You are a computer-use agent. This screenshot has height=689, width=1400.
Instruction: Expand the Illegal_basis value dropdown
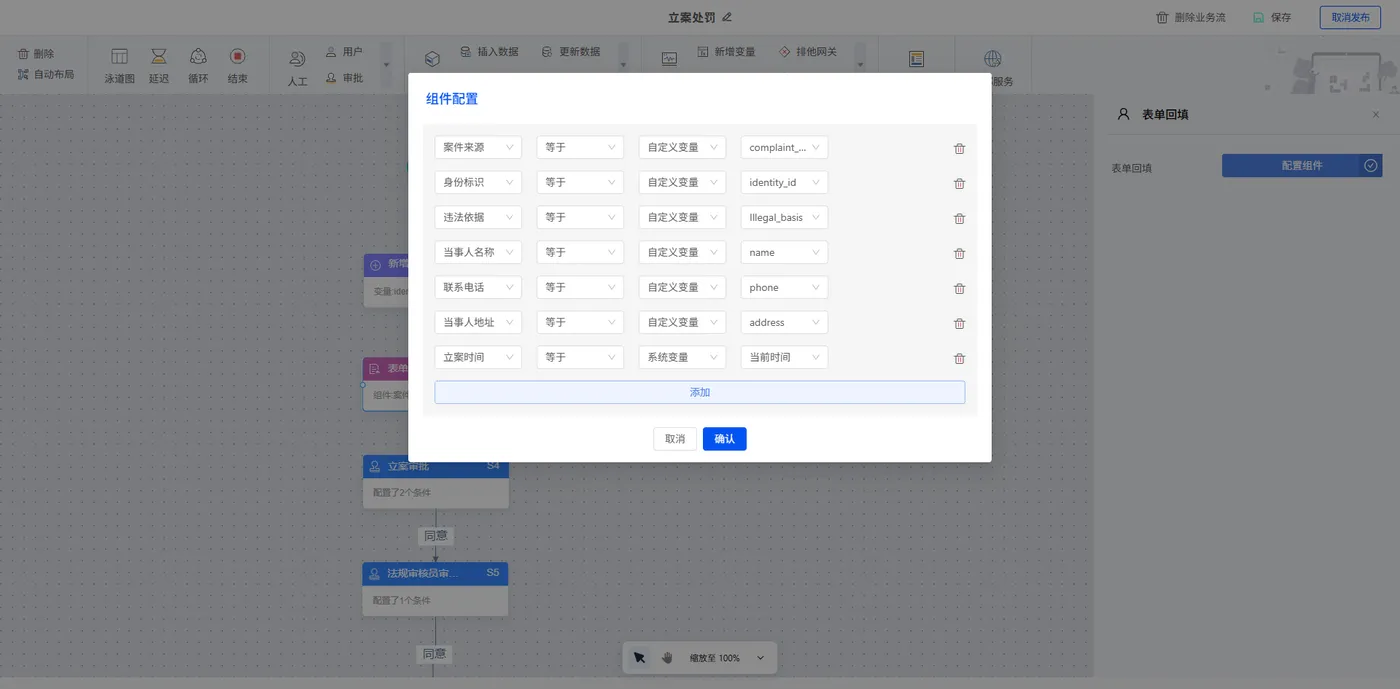784,217
